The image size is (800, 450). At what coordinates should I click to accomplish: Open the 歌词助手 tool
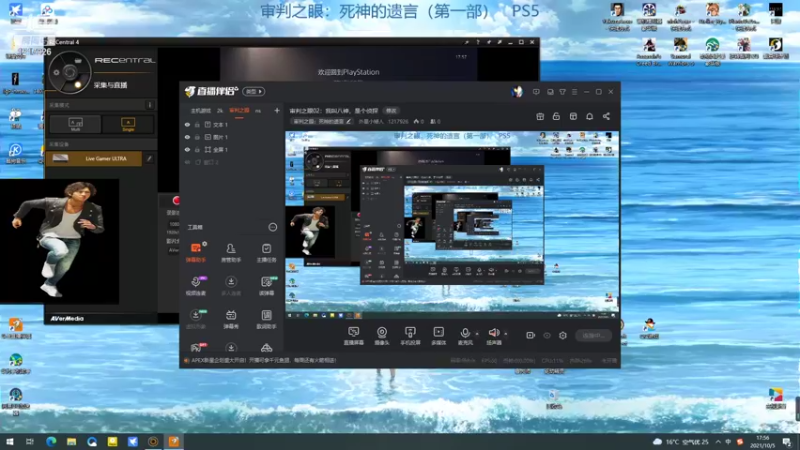[266, 319]
